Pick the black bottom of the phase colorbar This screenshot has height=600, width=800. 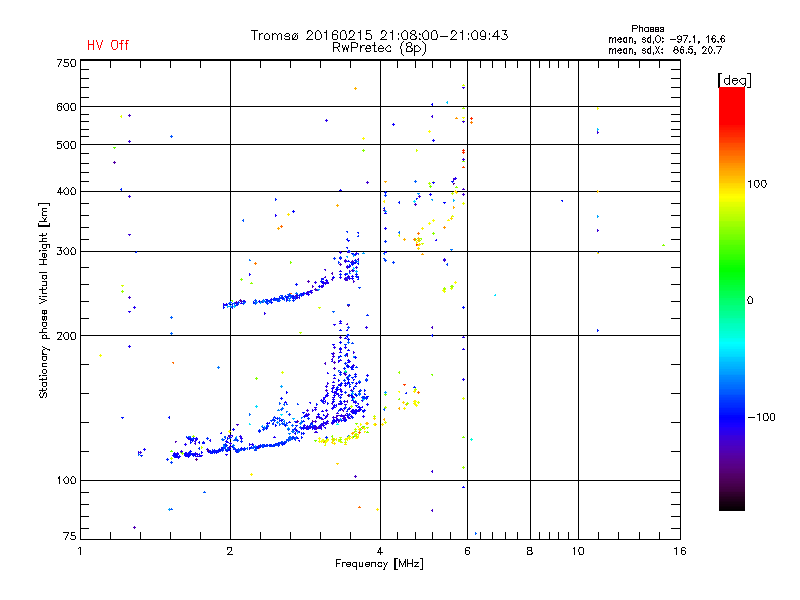[x=732, y=503]
